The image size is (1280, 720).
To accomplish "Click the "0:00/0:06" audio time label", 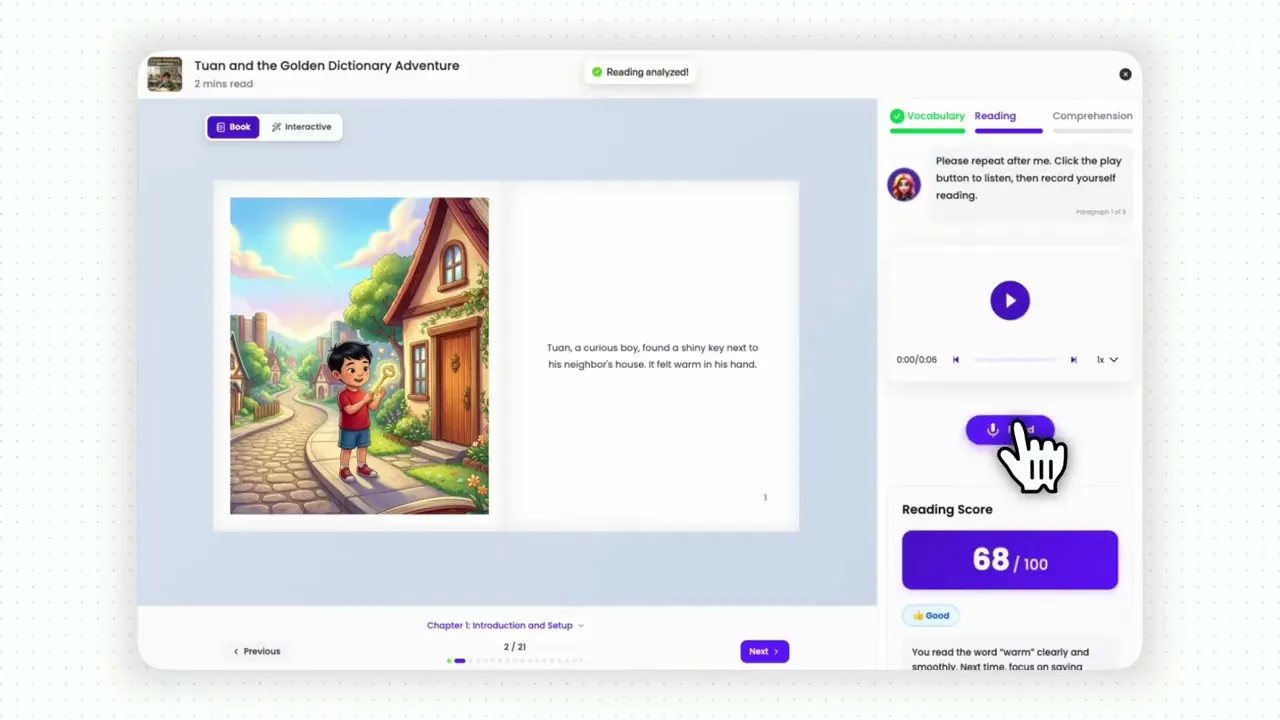I will [917, 360].
